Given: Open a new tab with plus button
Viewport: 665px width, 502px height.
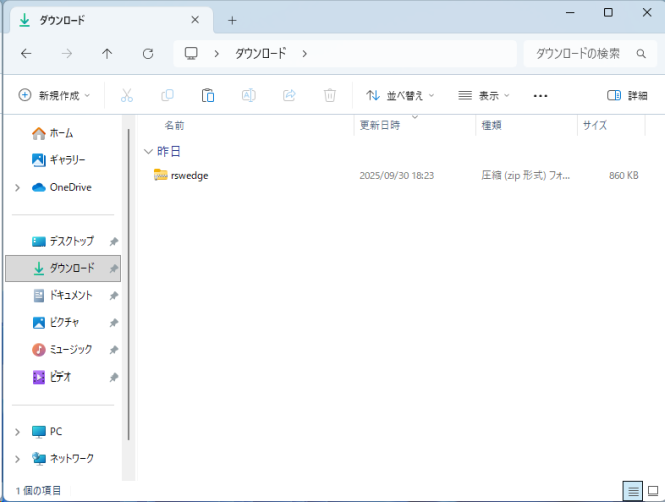Looking at the screenshot, I should coord(232,20).
